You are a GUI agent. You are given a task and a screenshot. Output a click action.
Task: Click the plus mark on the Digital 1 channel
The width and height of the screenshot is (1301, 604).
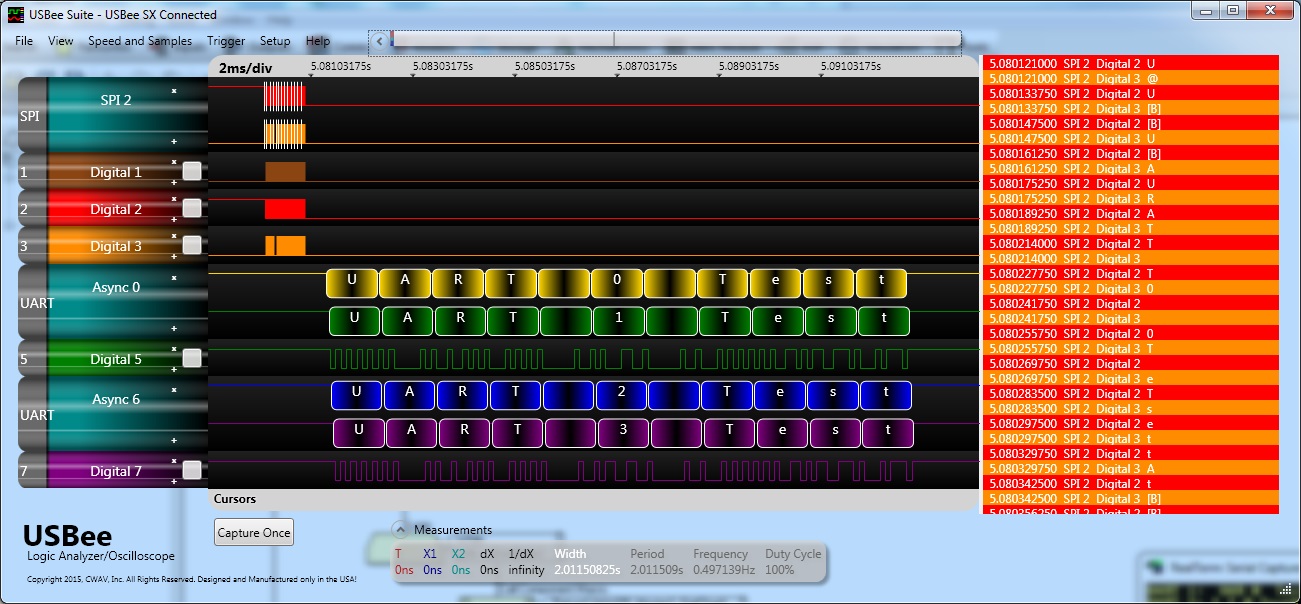tap(173, 182)
